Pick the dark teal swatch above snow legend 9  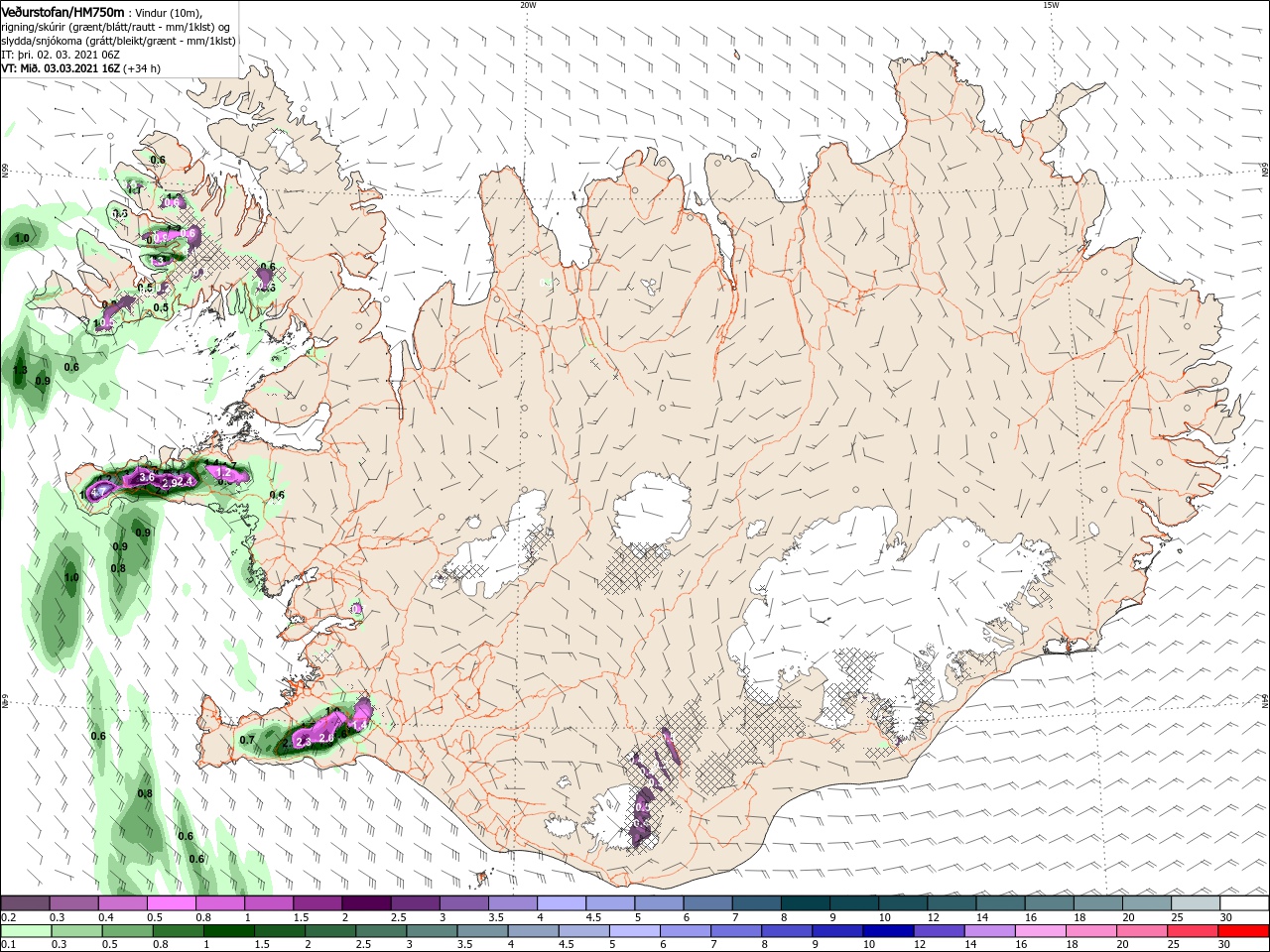854,903
